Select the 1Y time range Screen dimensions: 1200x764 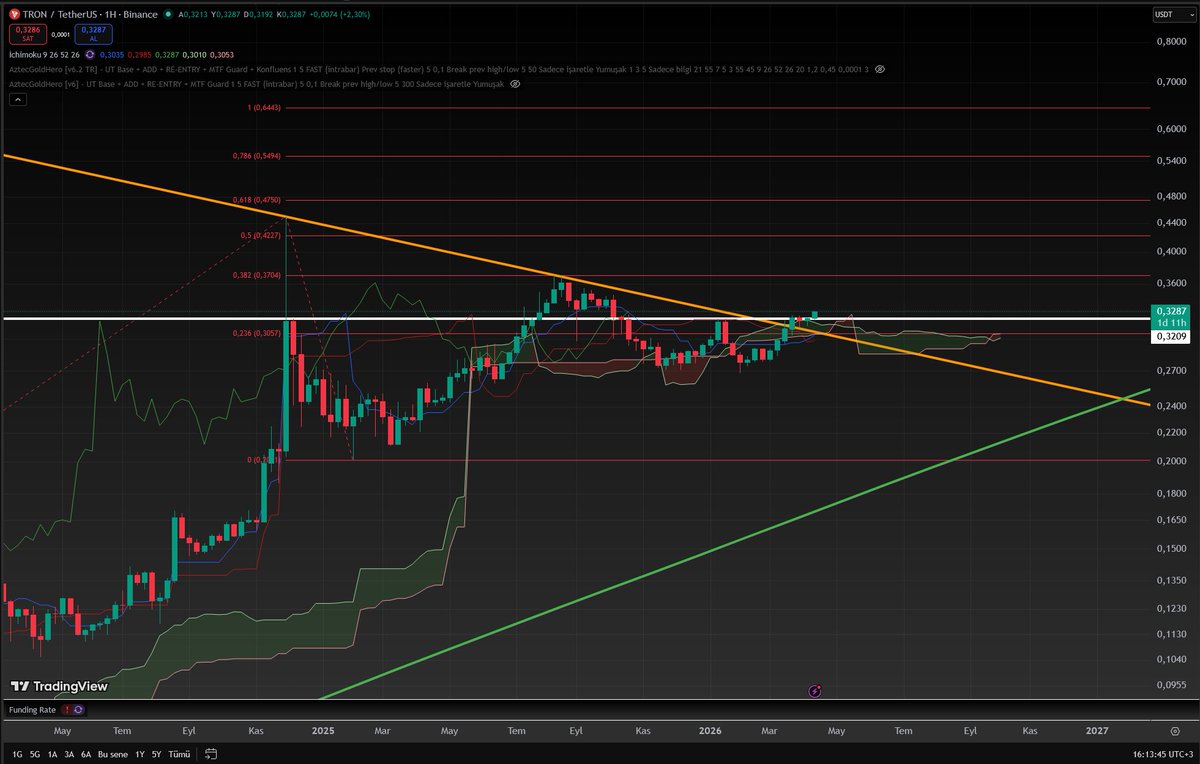(x=140, y=754)
